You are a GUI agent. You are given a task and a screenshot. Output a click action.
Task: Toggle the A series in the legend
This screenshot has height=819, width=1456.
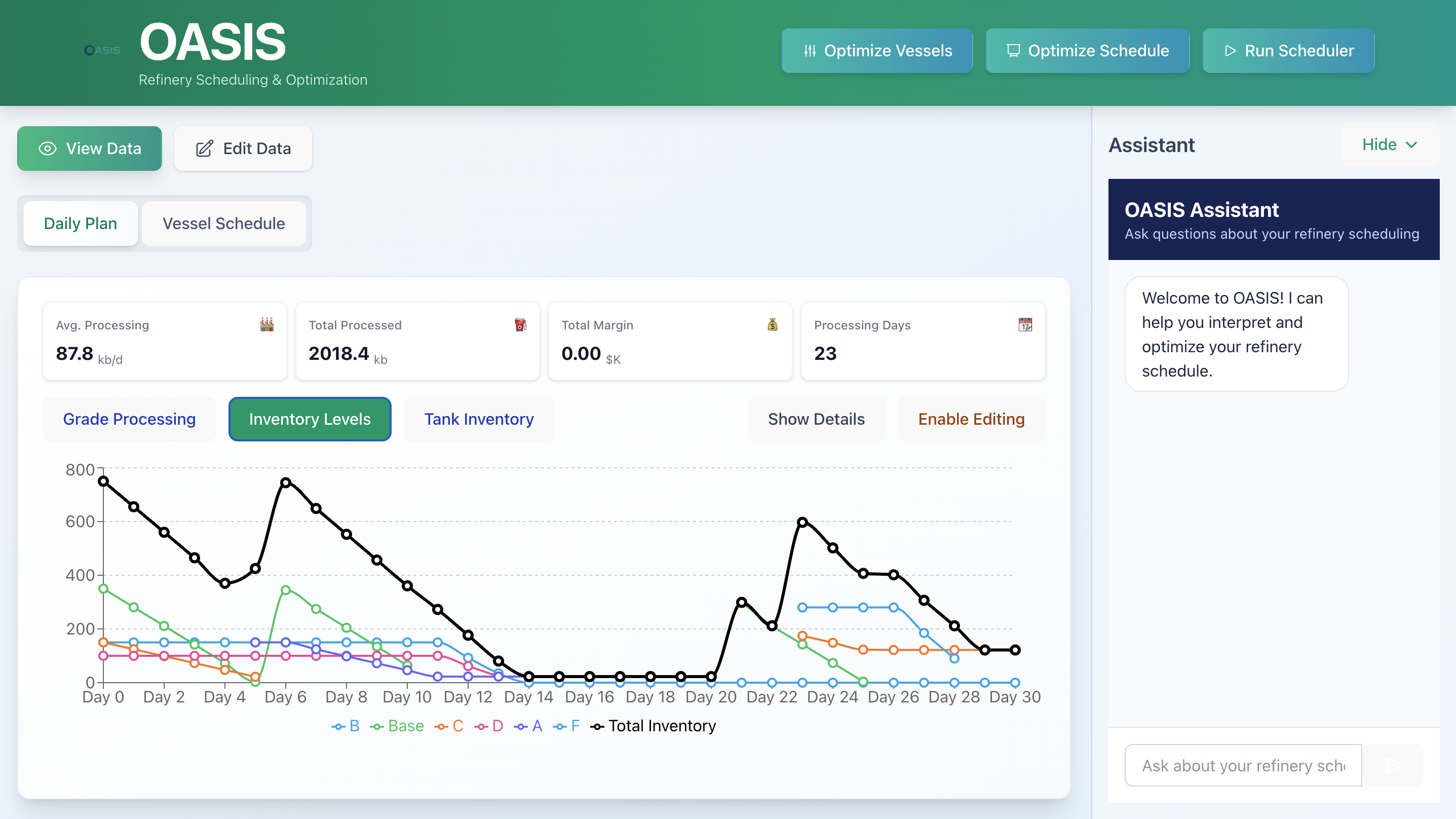coord(528,726)
